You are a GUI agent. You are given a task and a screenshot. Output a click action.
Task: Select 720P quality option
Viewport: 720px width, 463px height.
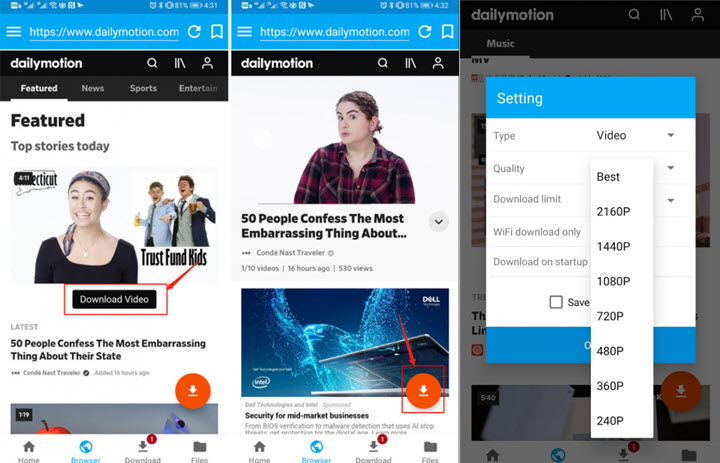tap(610, 316)
